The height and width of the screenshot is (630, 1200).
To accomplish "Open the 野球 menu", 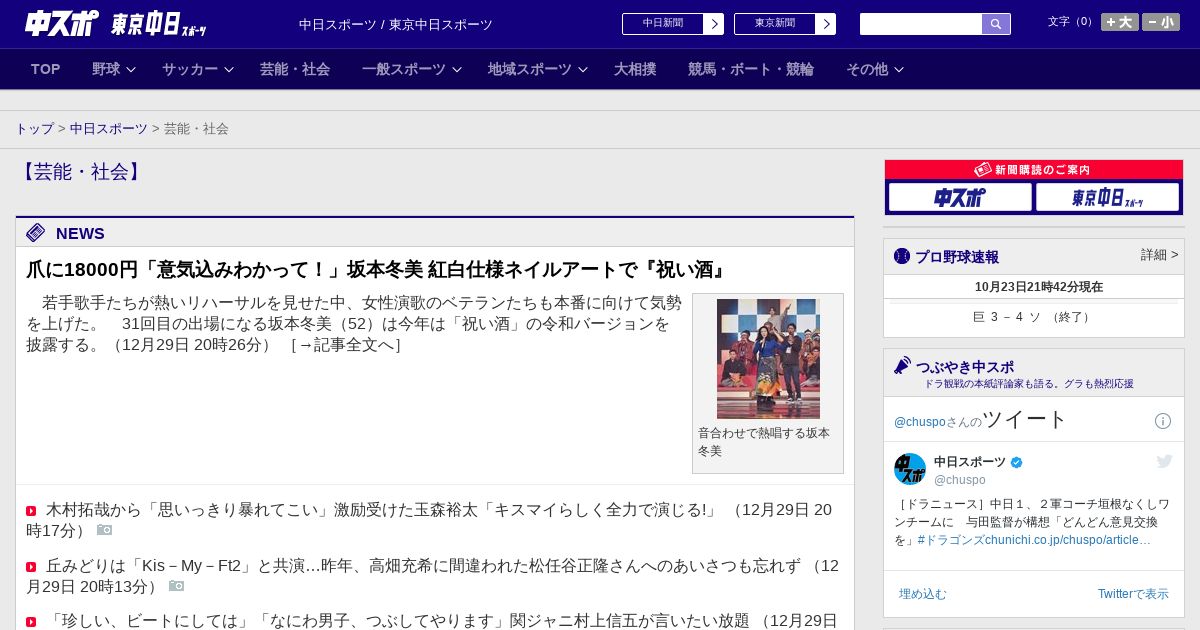I will tap(106, 69).
